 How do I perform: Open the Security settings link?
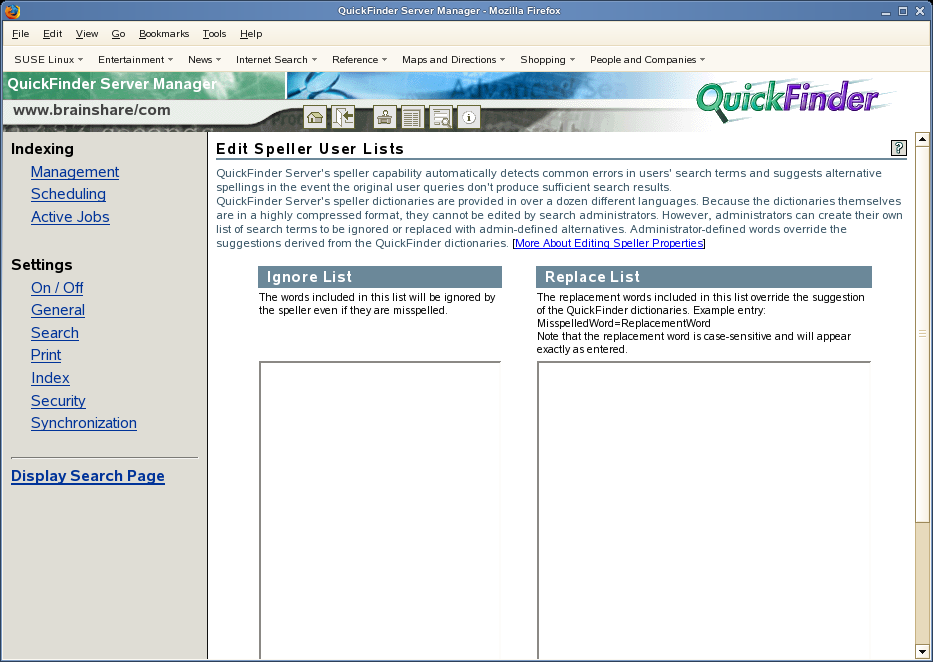(58, 401)
